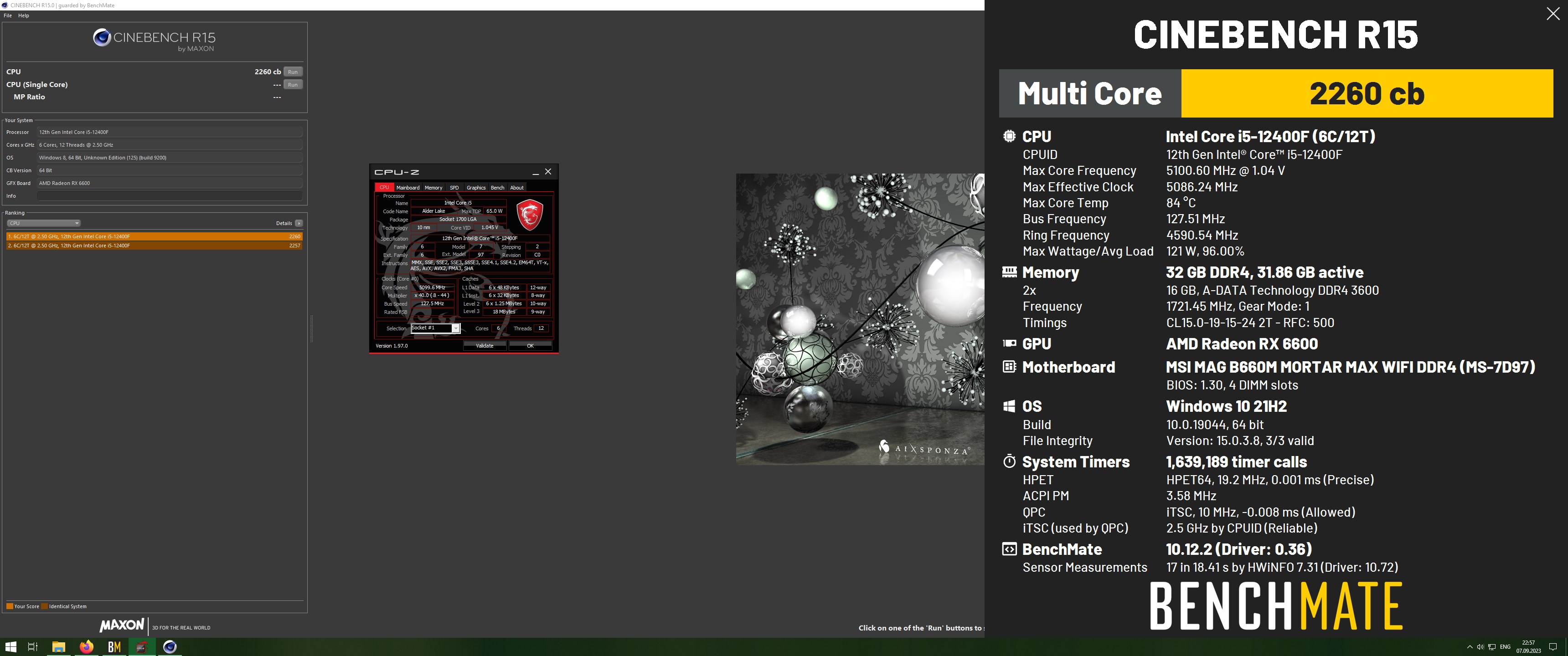Click the Windows 10 21H2 OS heading
The image size is (1568, 656).
coord(1226,406)
